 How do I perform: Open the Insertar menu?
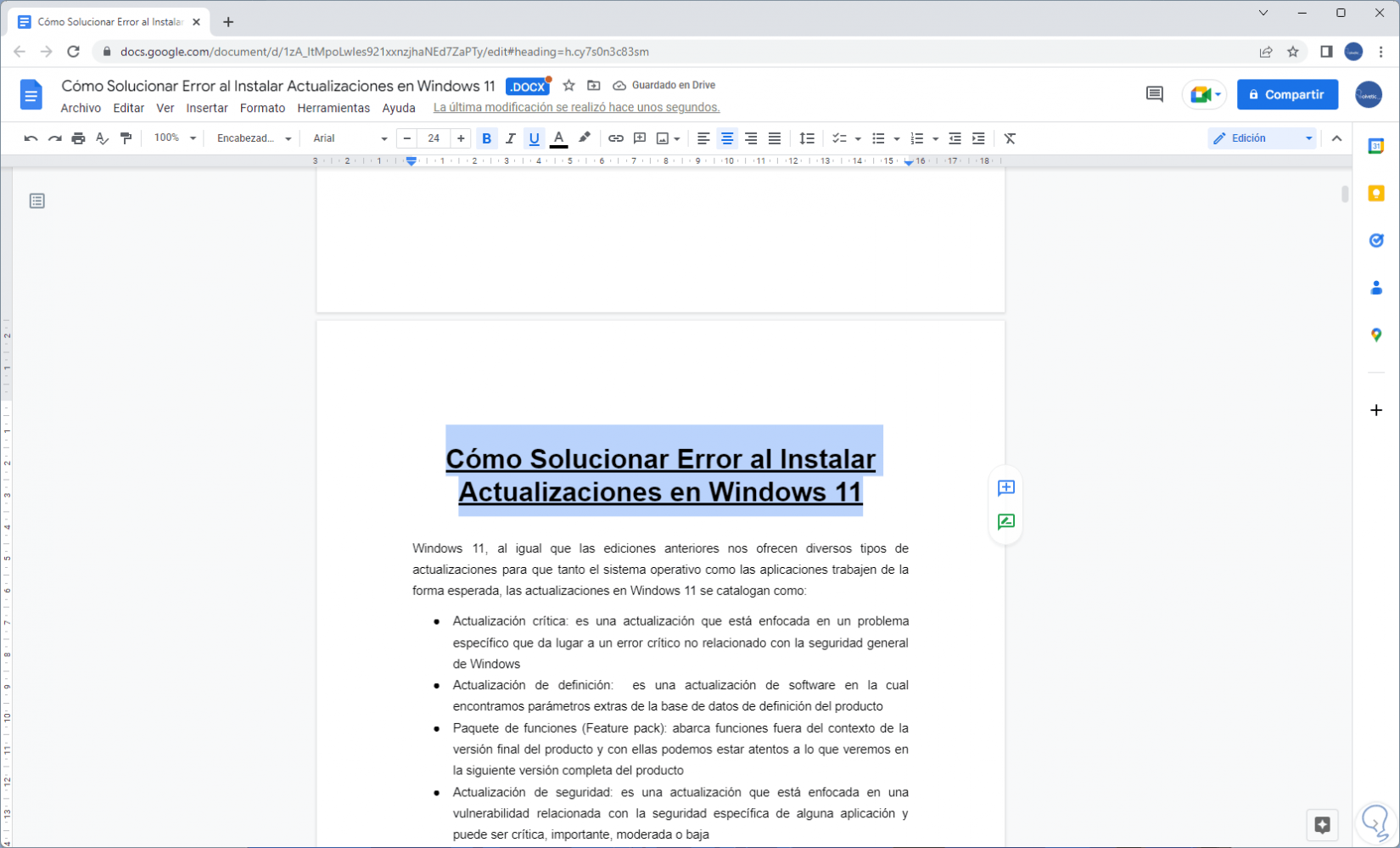coord(207,108)
